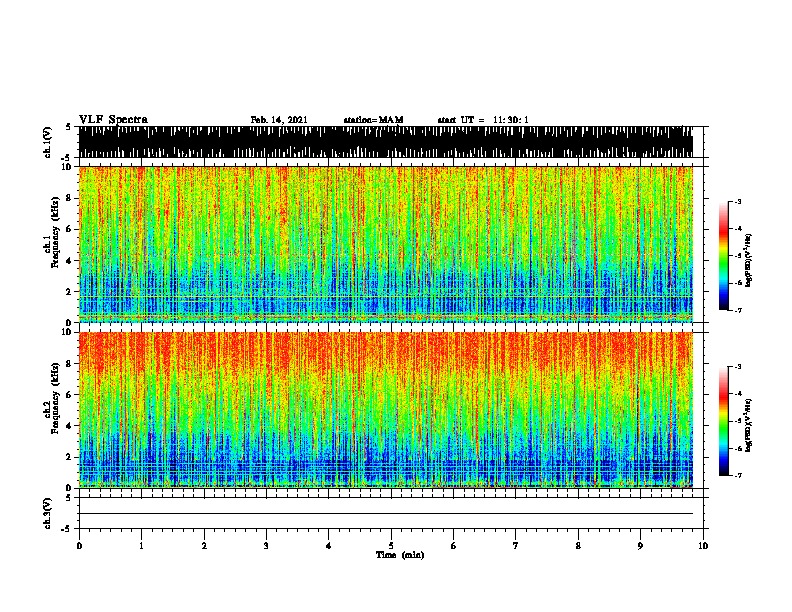
Task: Click the black ch.1 voltage waveform panel
Action: 386,142
